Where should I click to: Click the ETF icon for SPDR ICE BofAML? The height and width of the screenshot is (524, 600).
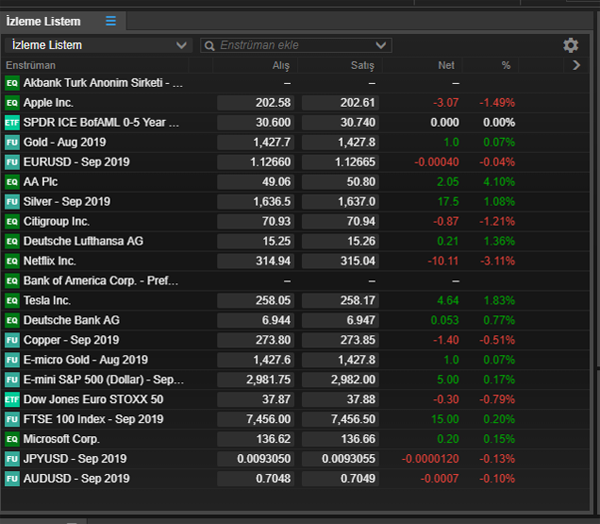[12, 122]
